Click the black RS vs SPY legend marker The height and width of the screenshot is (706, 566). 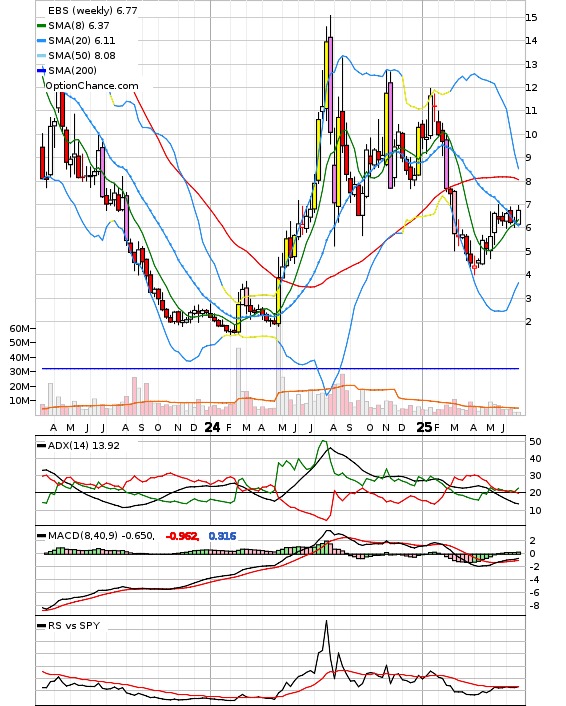(x=41, y=625)
